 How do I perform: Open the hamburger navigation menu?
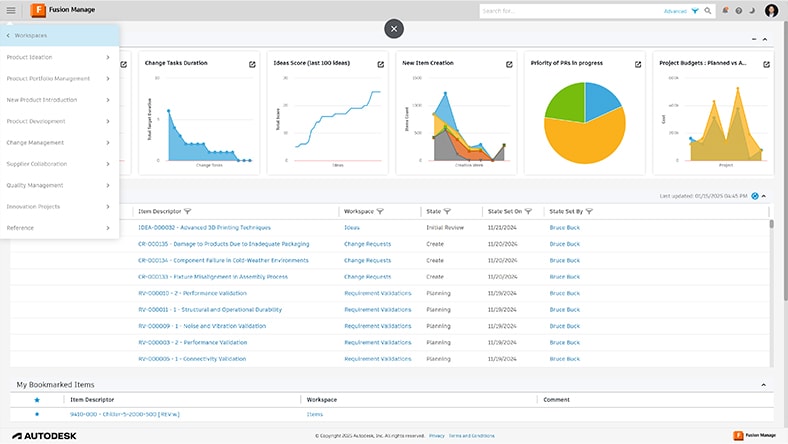11,10
